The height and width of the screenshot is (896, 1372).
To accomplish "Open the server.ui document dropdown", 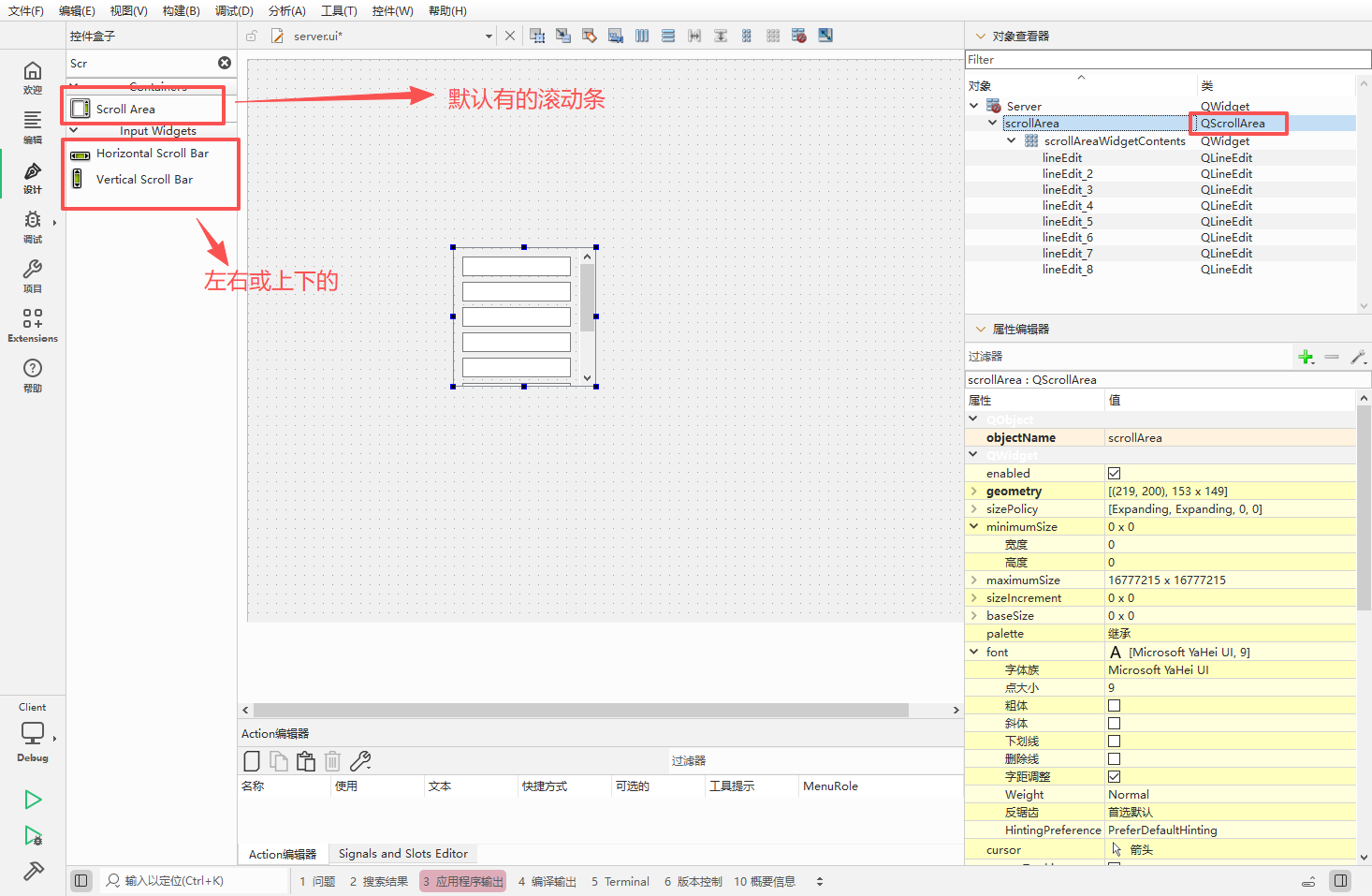I will 489,37.
